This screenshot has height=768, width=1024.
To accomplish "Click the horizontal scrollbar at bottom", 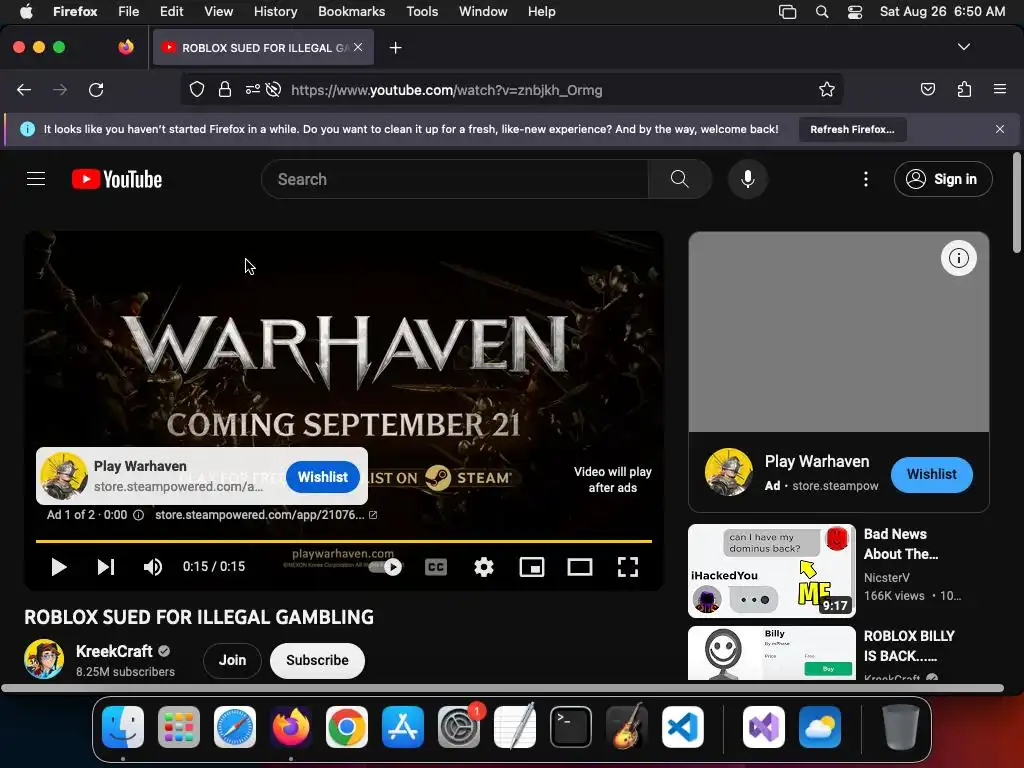I will coord(502,688).
